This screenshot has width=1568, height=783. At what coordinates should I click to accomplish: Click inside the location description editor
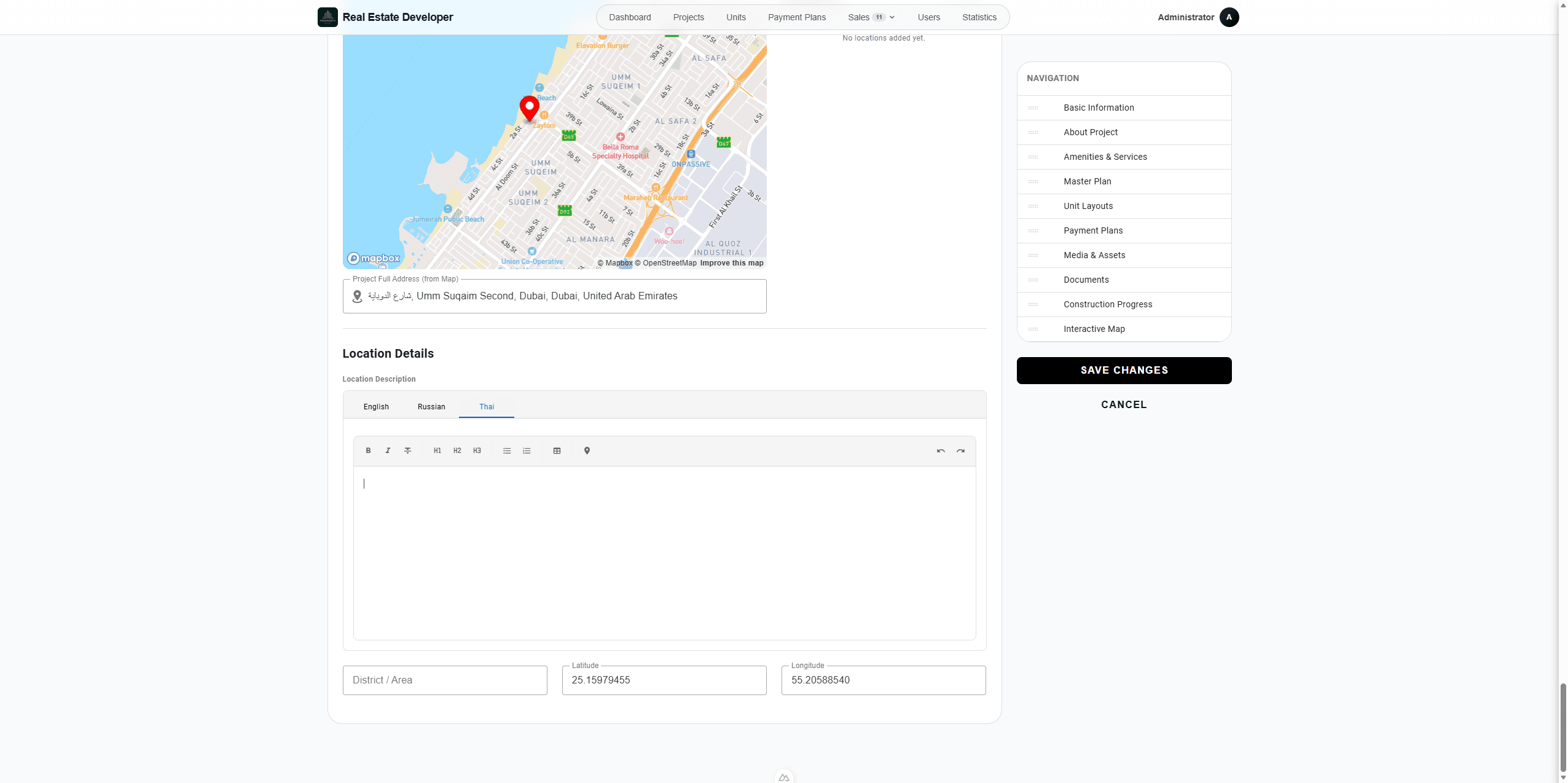[664, 553]
